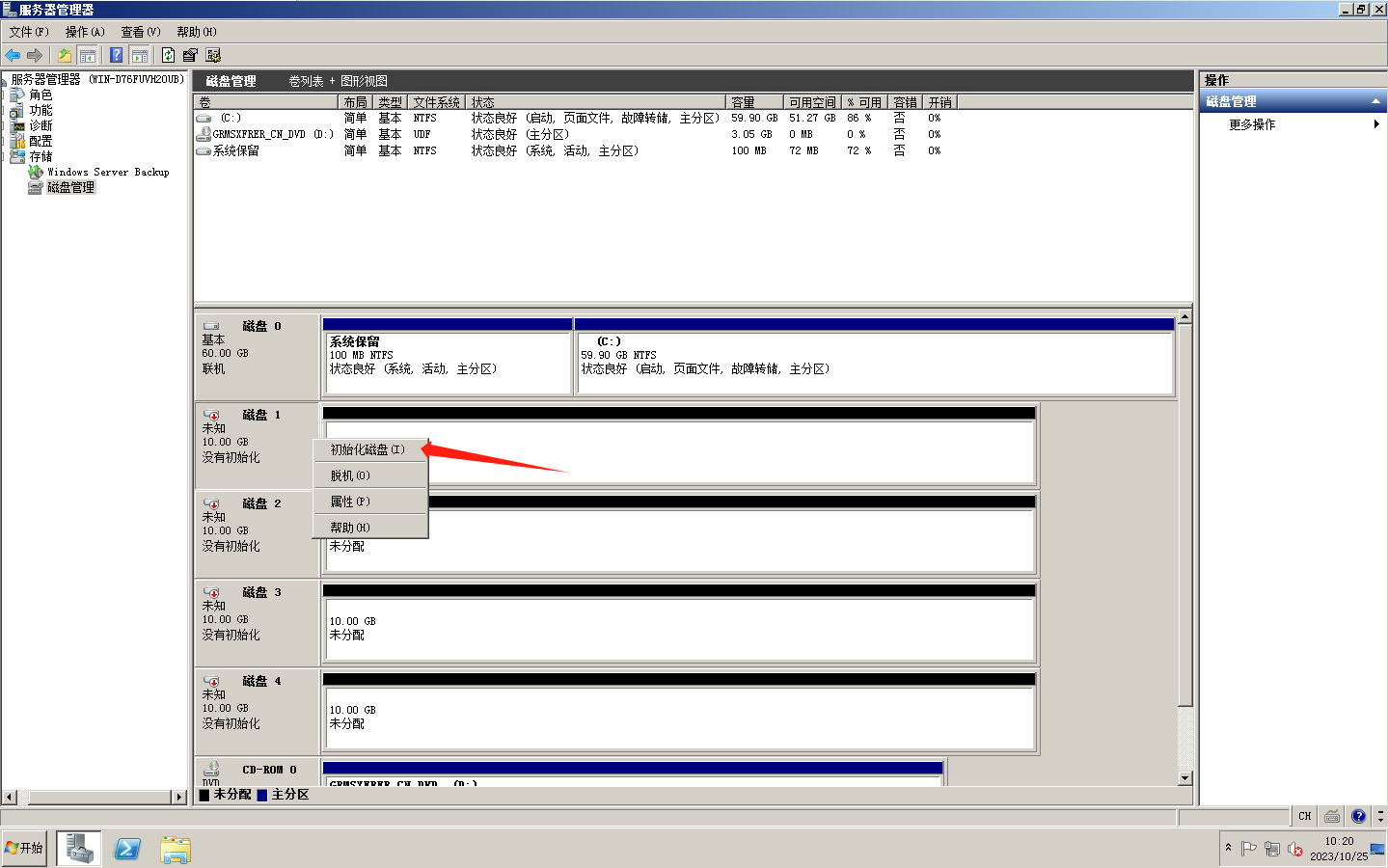
Task: Select the 配置 (Configuration) tree node
Action: tap(41, 141)
